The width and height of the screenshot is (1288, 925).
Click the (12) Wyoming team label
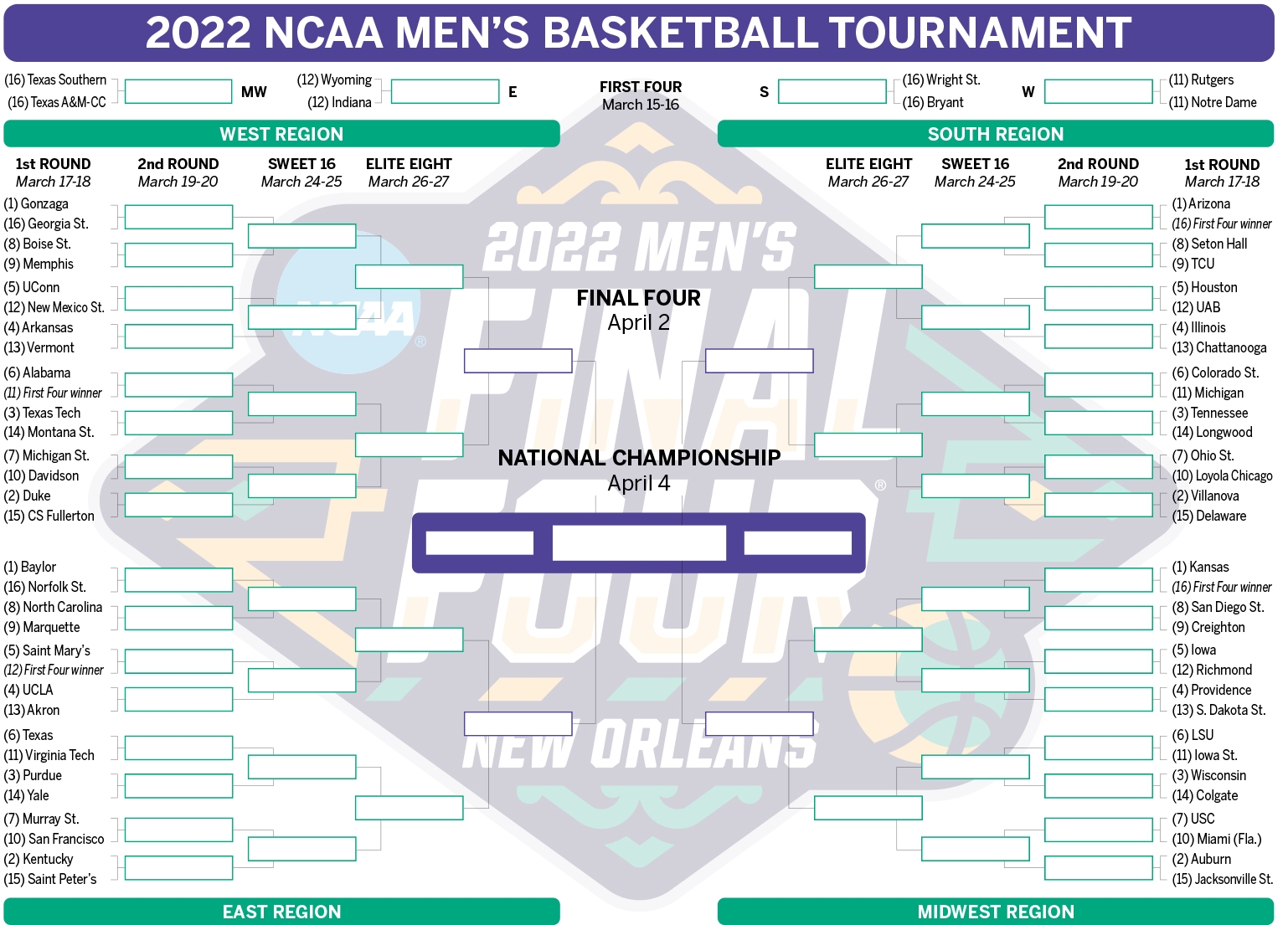point(334,80)
